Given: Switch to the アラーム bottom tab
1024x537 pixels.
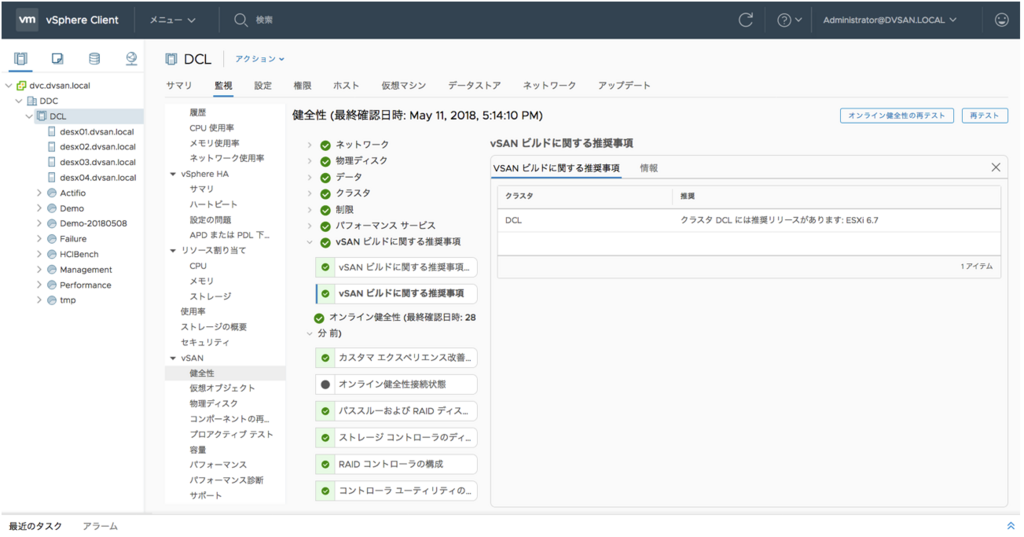Looking at the screenshot, I should [x=100, y=527].
